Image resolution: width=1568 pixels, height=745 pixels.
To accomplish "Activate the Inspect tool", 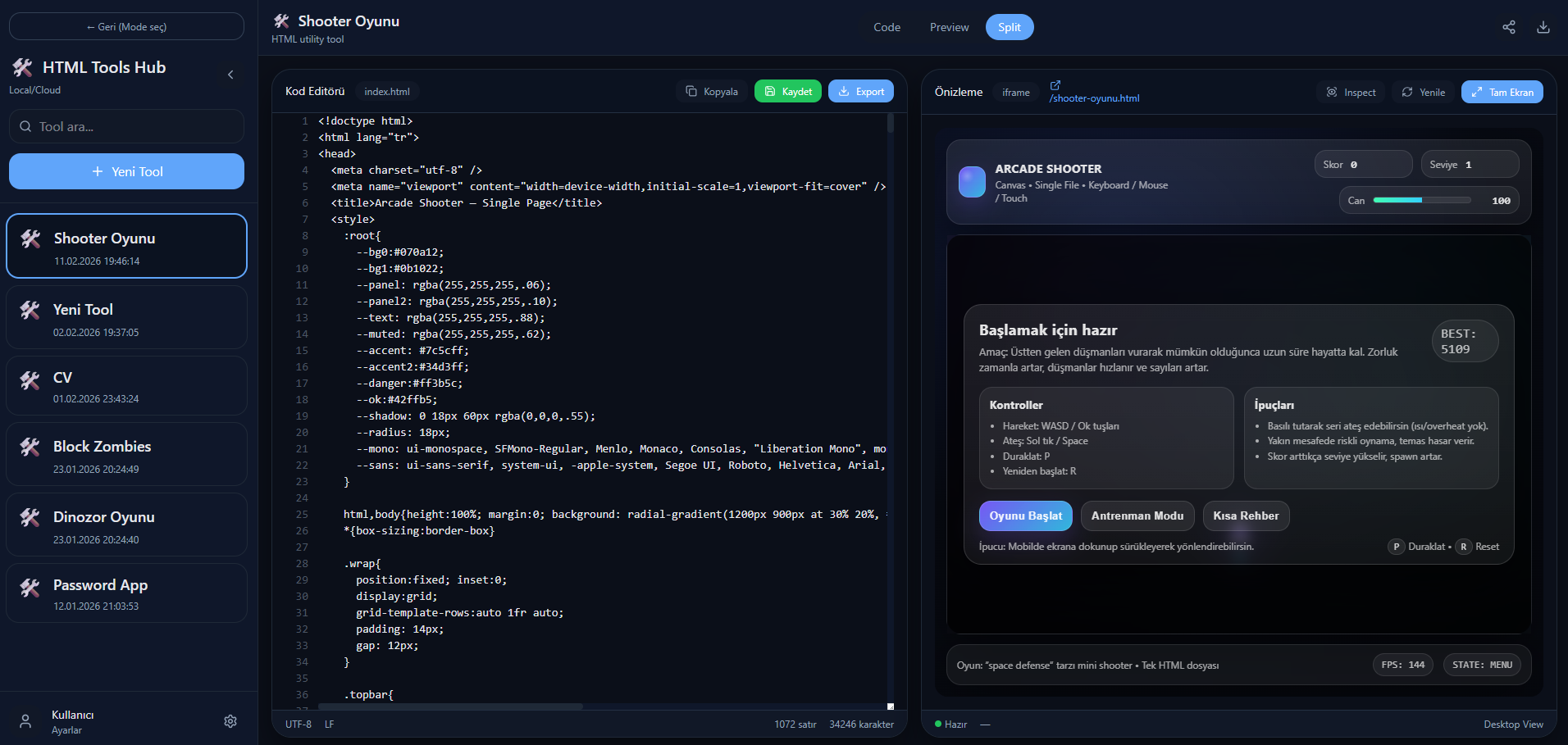I will 1351,93.
